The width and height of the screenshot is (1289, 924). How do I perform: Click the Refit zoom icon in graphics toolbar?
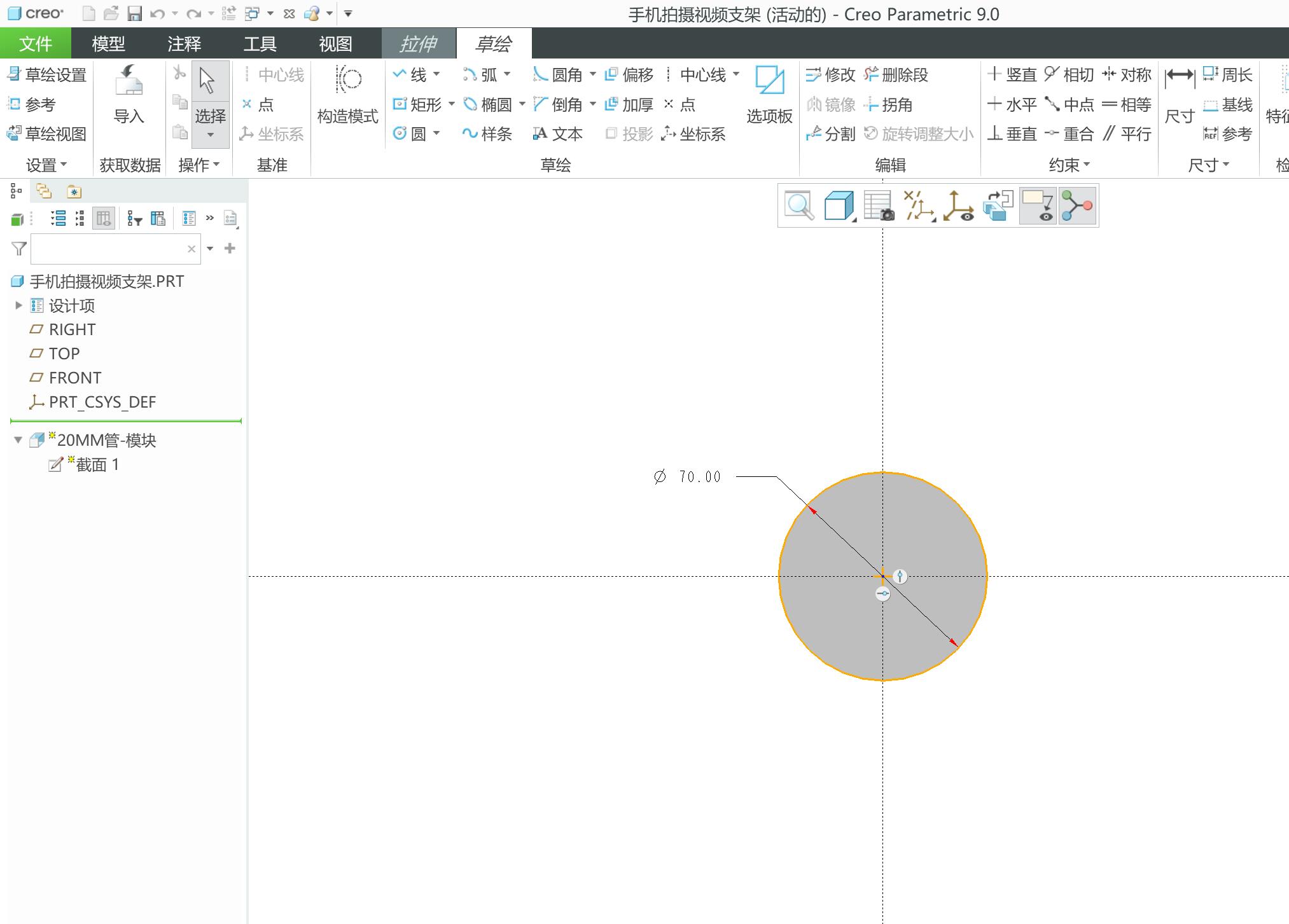(x=798, y=206)
